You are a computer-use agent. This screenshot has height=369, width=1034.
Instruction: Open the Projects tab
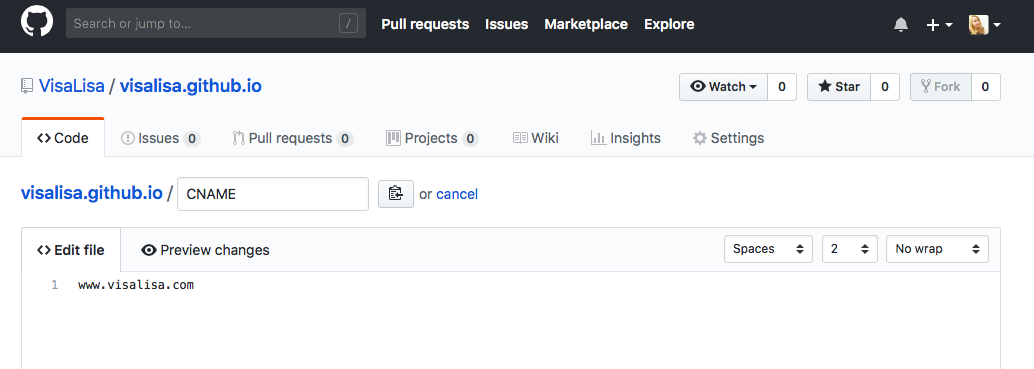click(432, 138)
